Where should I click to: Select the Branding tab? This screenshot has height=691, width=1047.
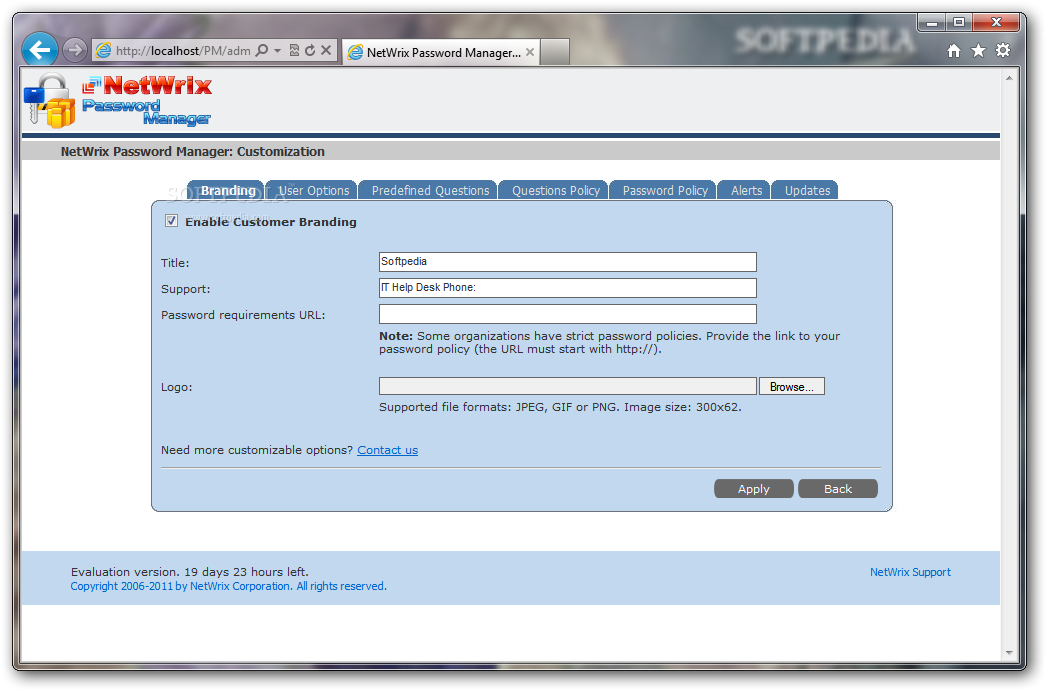[x=226, y=190]
